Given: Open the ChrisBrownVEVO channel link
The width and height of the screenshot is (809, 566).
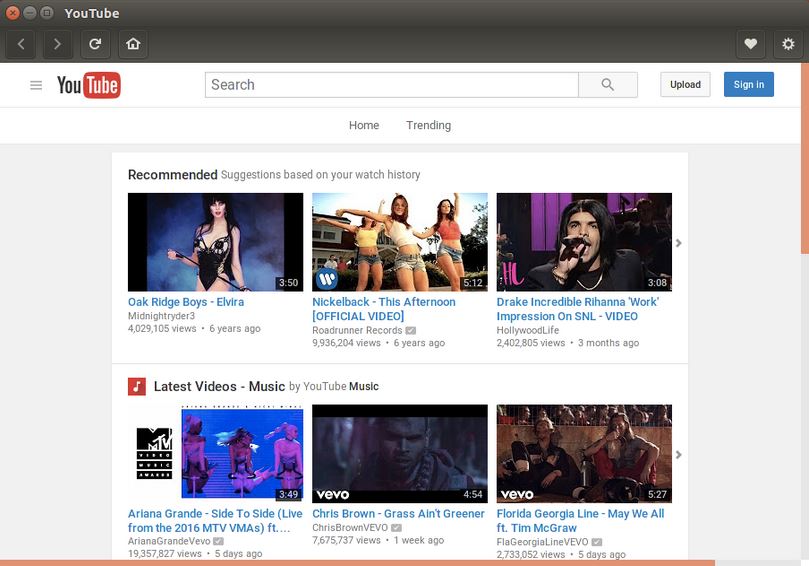Looking at the screenshot, I should (x=350, y=527).
